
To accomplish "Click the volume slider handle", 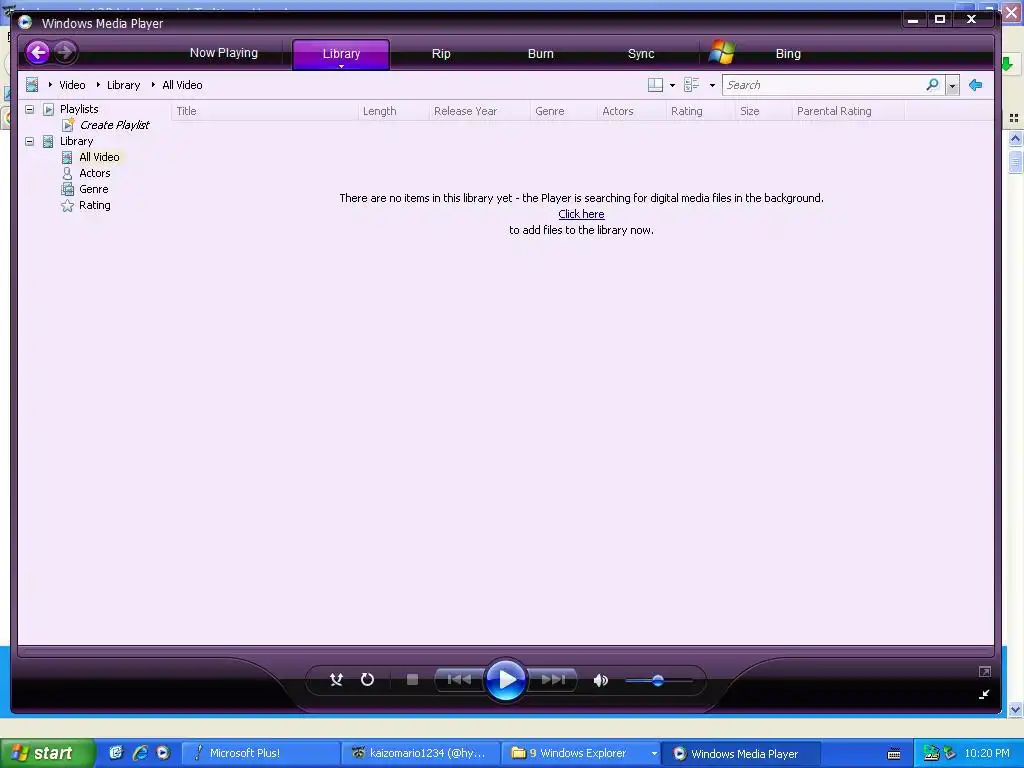I will pyautogui.click(x=658, y=680).
